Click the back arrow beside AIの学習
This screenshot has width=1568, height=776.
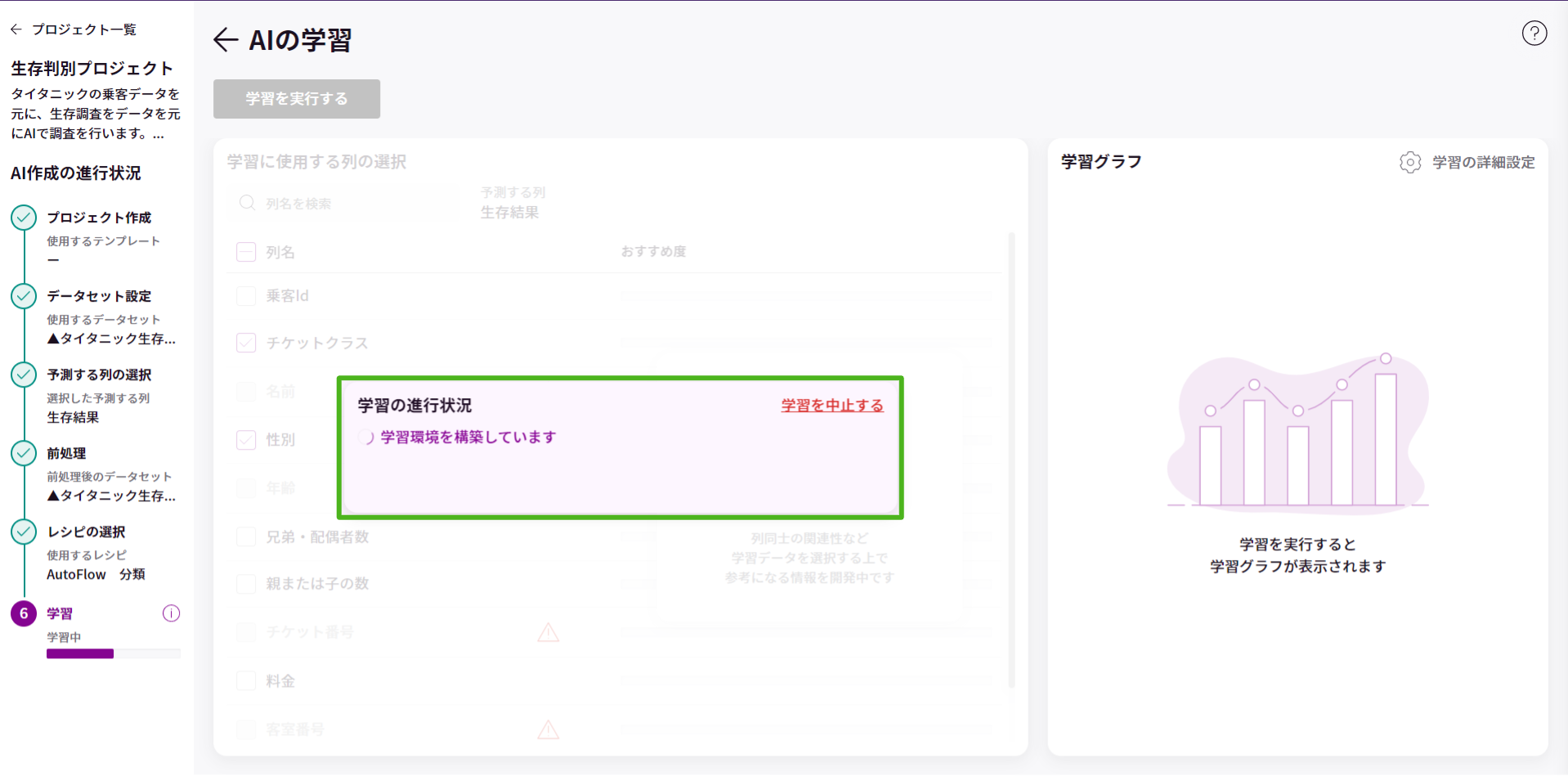coord(226,39)
